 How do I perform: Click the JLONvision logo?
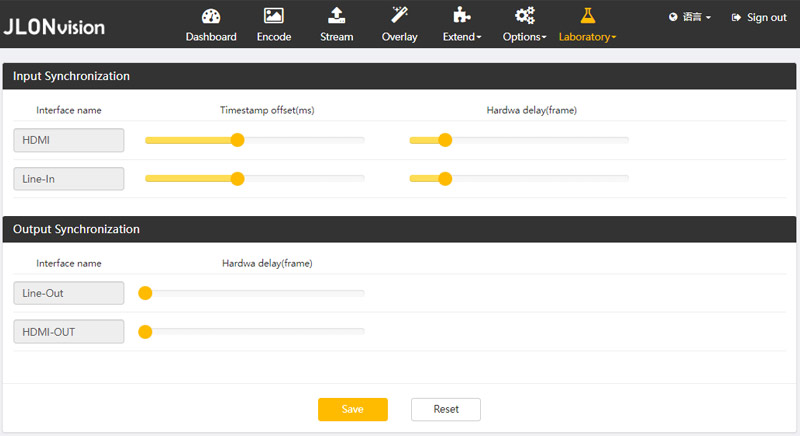click(x=54, y=27)
